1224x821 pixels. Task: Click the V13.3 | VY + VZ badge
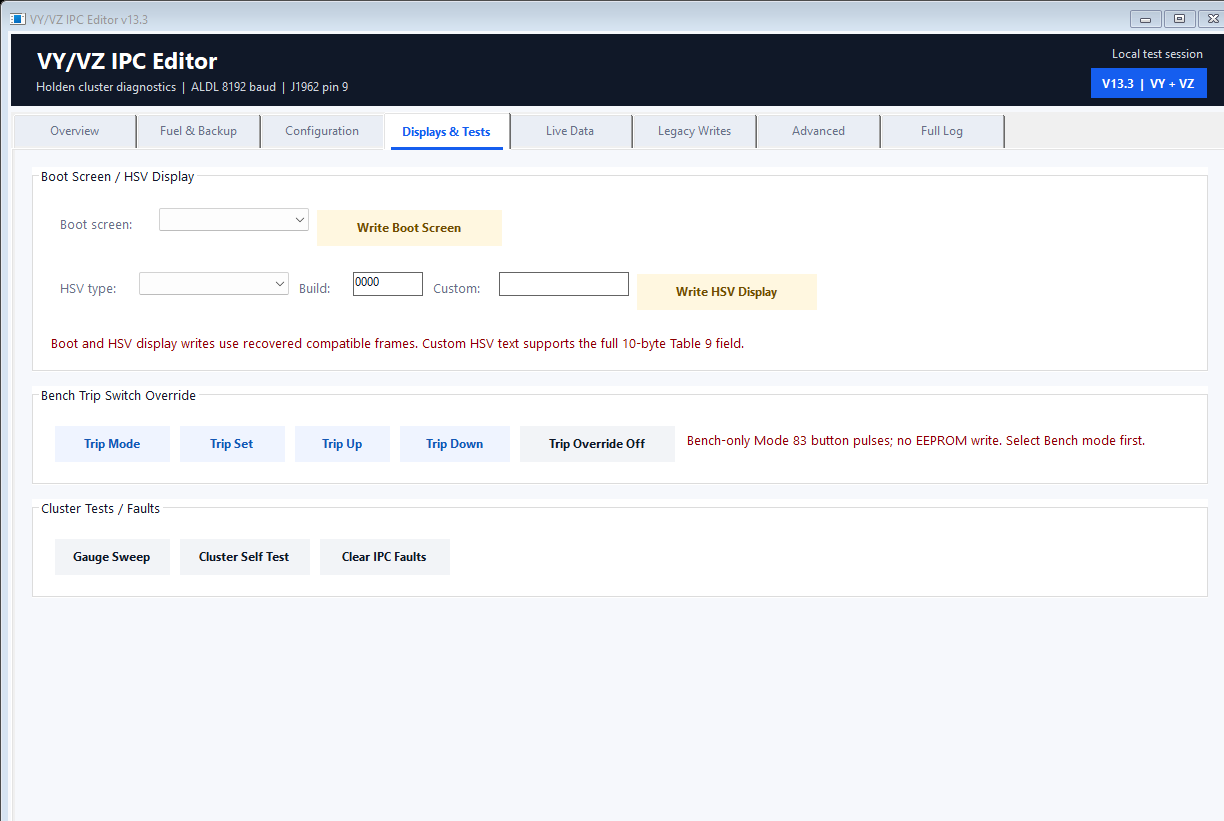point(1148,84)
